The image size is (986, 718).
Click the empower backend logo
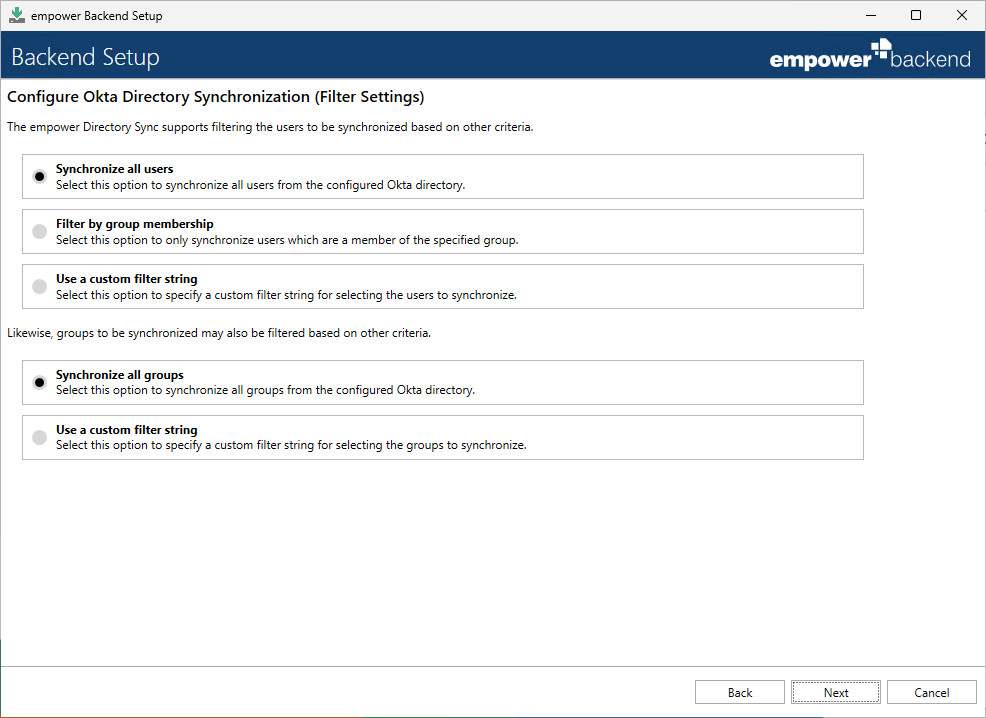pyautogui.click(x=870, y=55)
